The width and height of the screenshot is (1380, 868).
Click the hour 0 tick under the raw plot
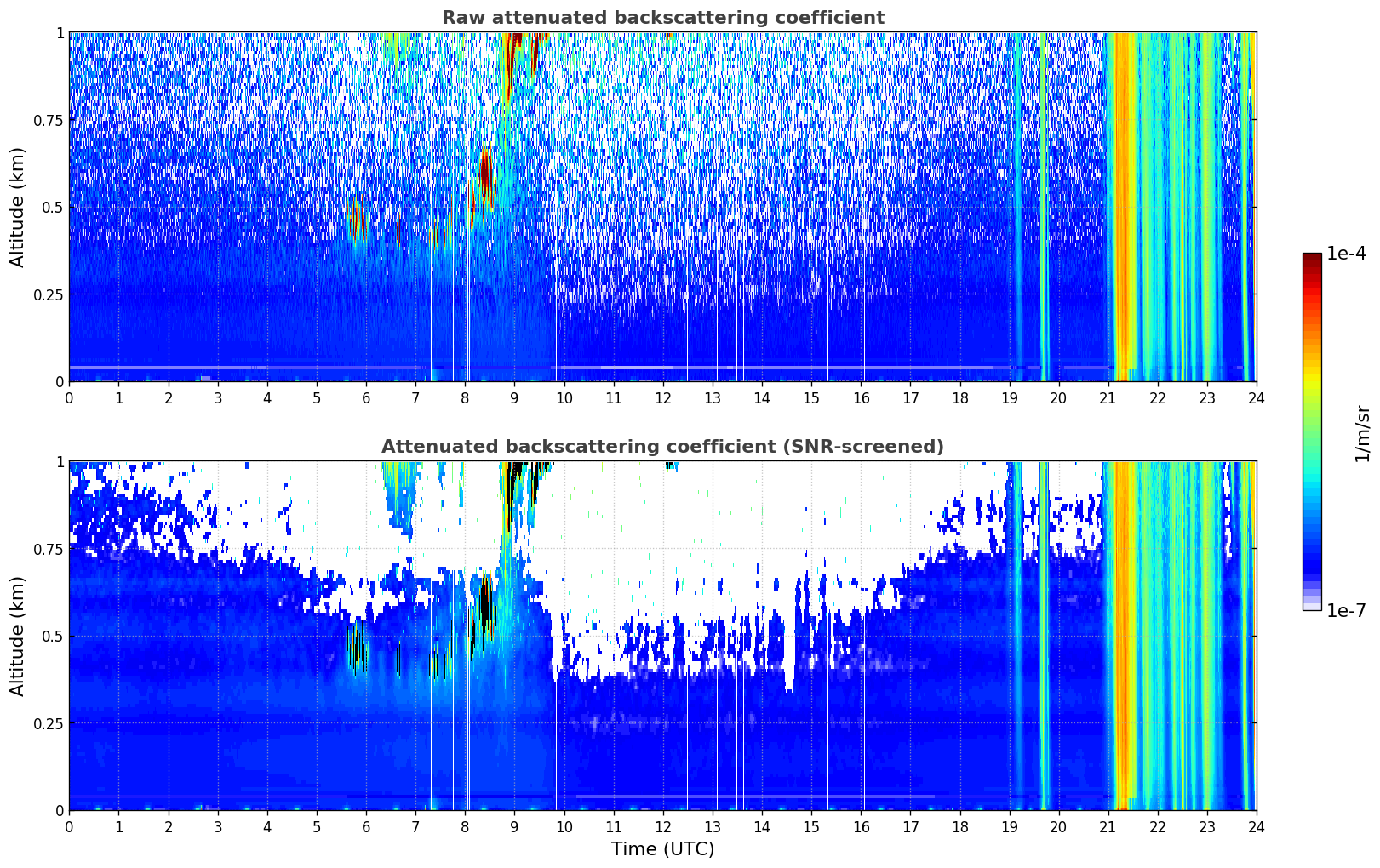(x=69, y=397)
